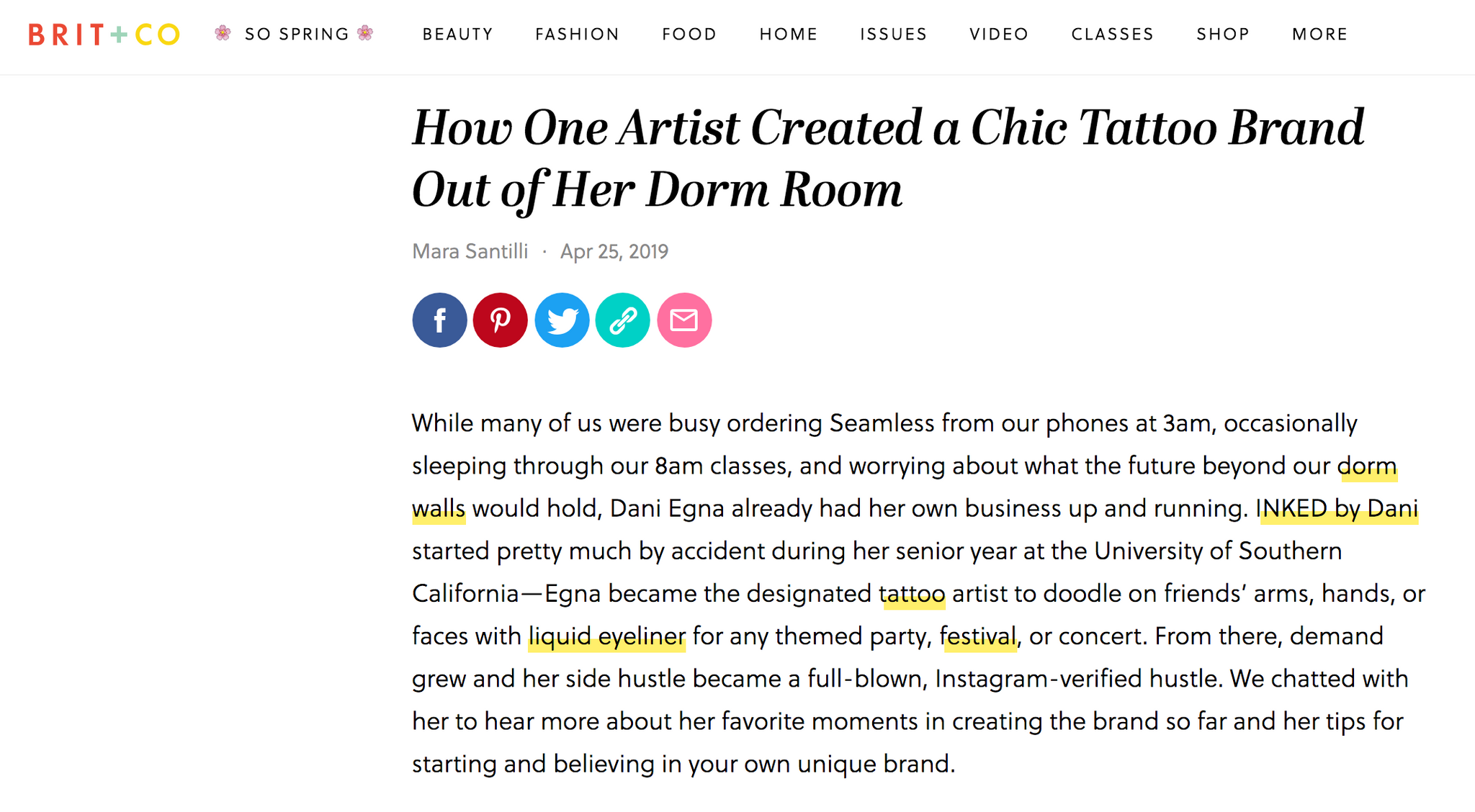Open the Shop menu item
Screen dimensions: 1475x812
(x=1223, y=35)
